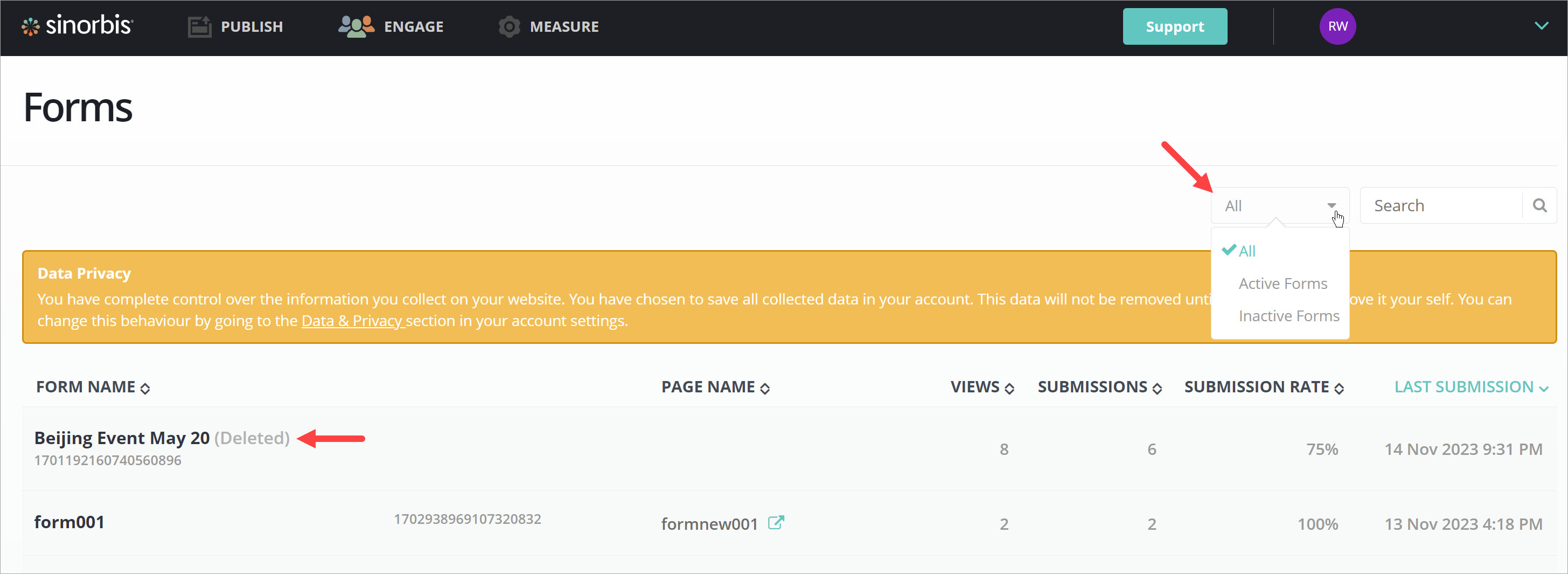Click the magnifying glass search icon
Image resolution: width=1568 pixels, height=574 pixels.
point(1539,206)
